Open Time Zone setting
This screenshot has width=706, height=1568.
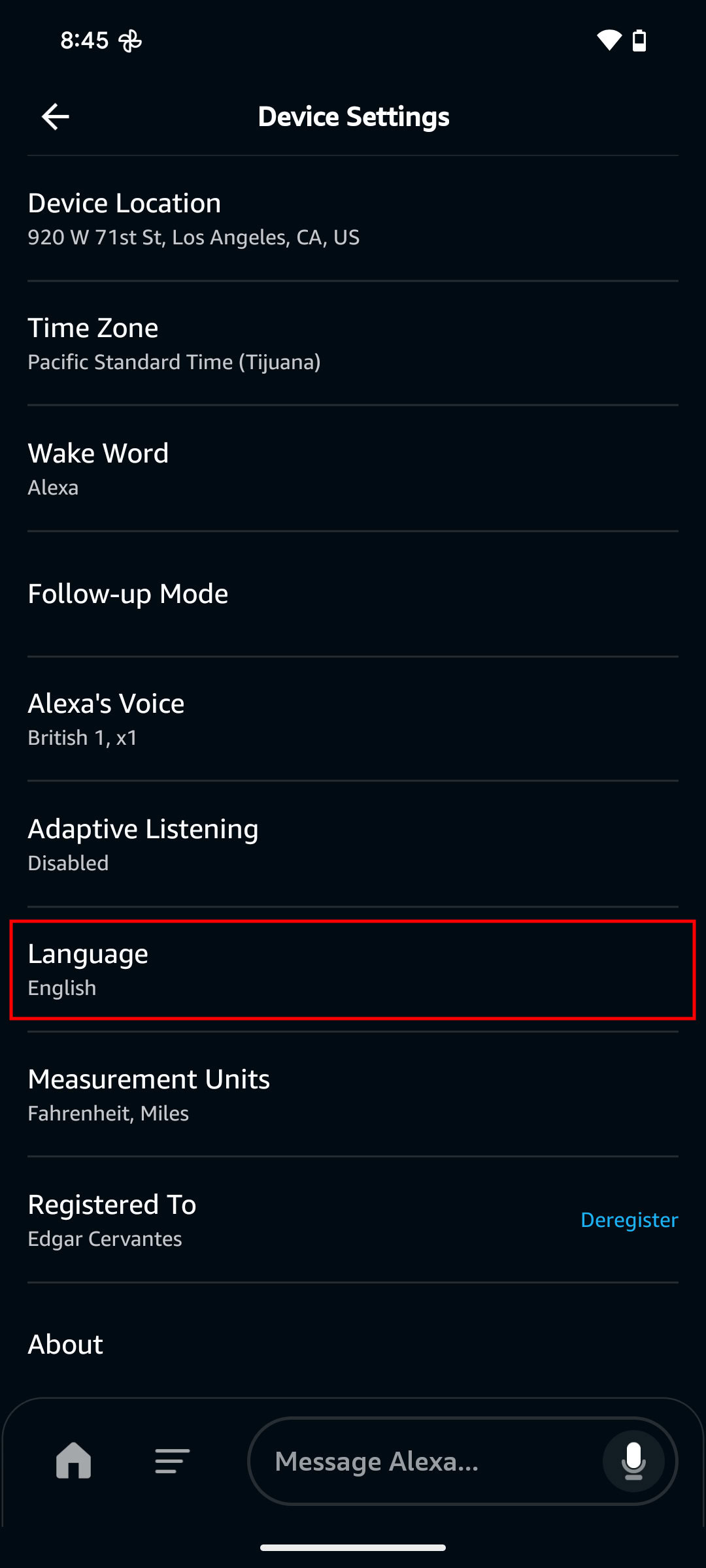pos(353,344)
